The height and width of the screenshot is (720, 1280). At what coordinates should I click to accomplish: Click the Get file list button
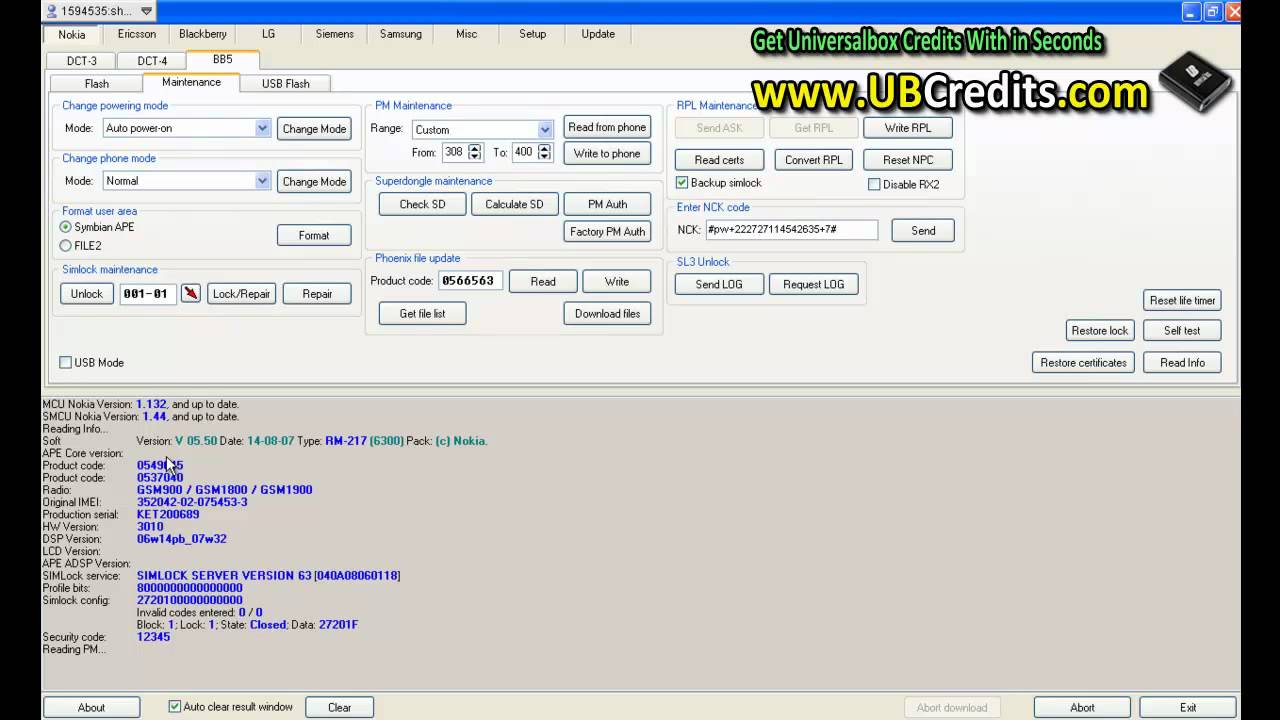coord(423,313)
